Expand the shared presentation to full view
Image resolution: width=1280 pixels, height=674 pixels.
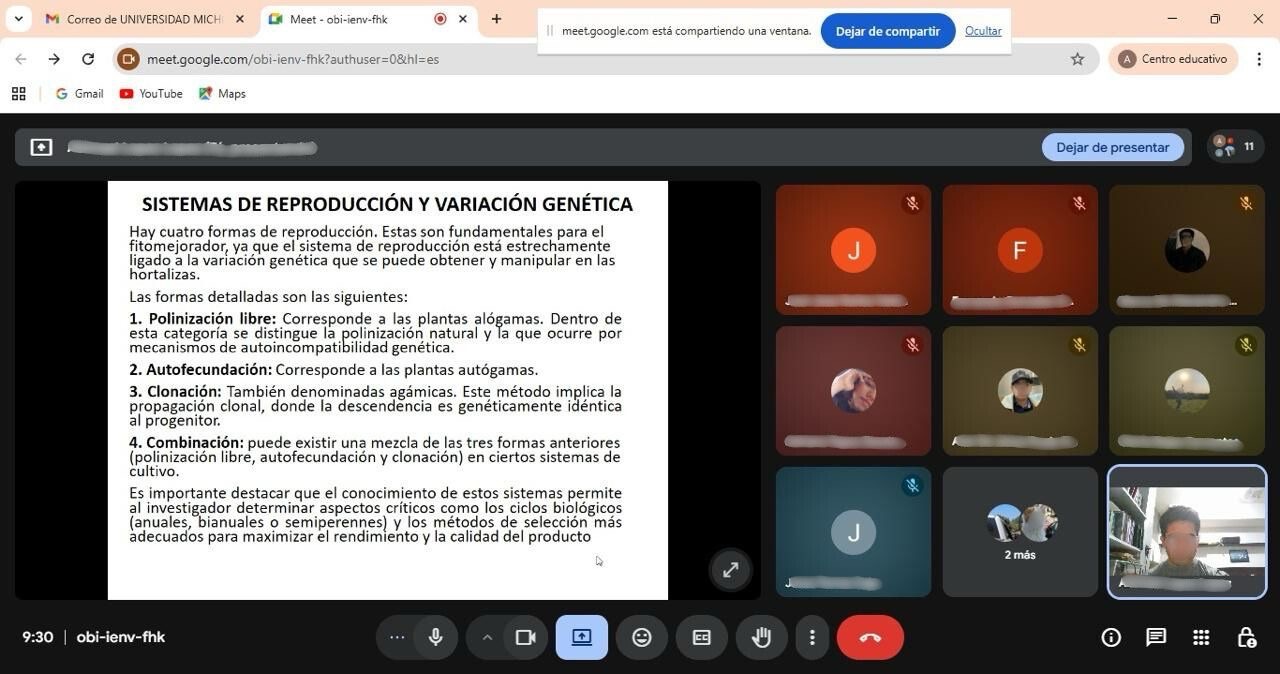(731, 570)
